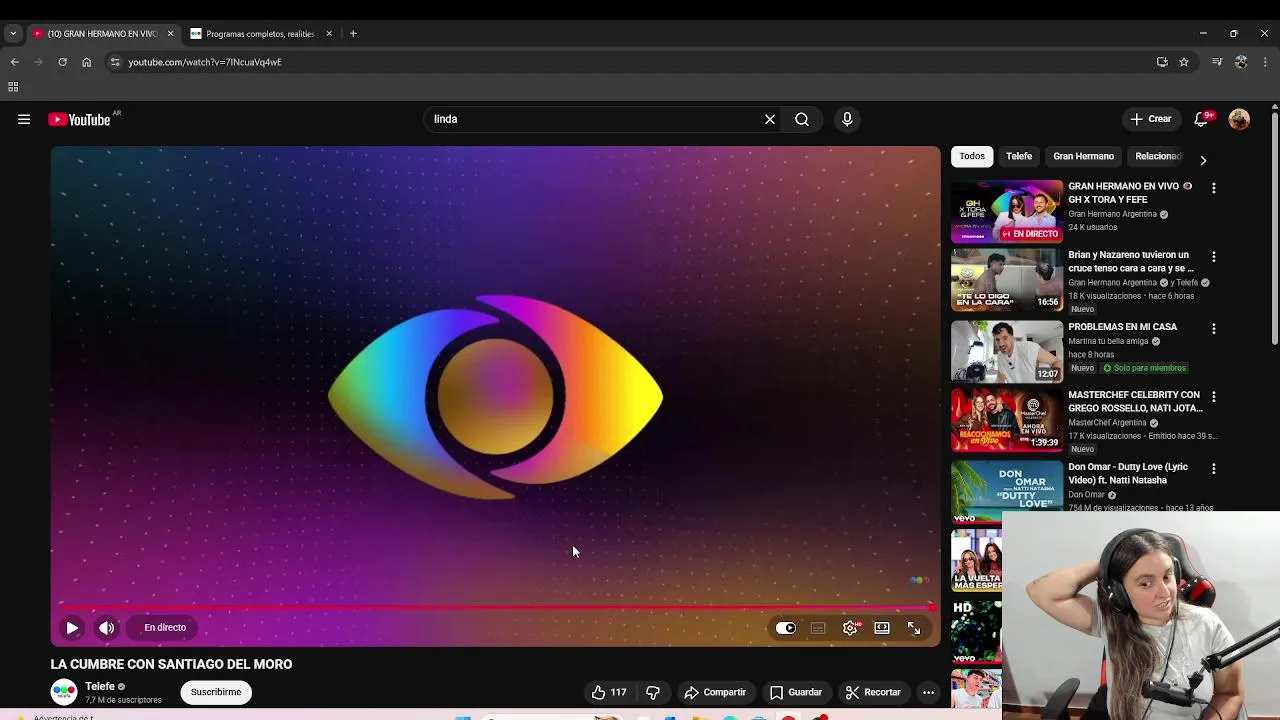Open the Brian y Nazareno video thumbnail

tap(1007, 280)
